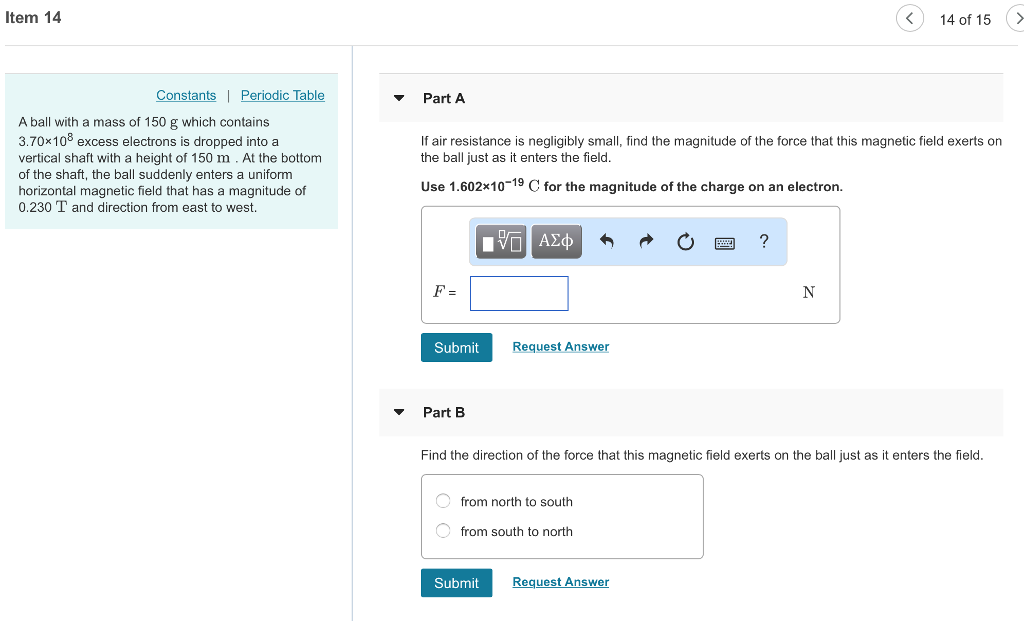This screenshot has width=1024, height=621.
Task: Open help question mark icon
Action: click(x=764, y=241)
